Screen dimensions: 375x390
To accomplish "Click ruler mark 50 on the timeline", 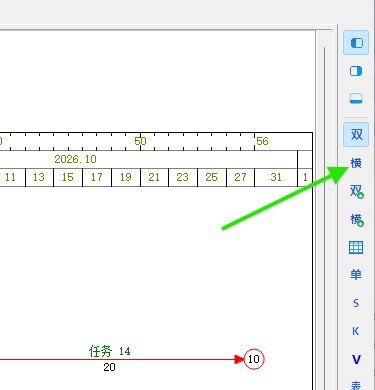I will [140, 141].
